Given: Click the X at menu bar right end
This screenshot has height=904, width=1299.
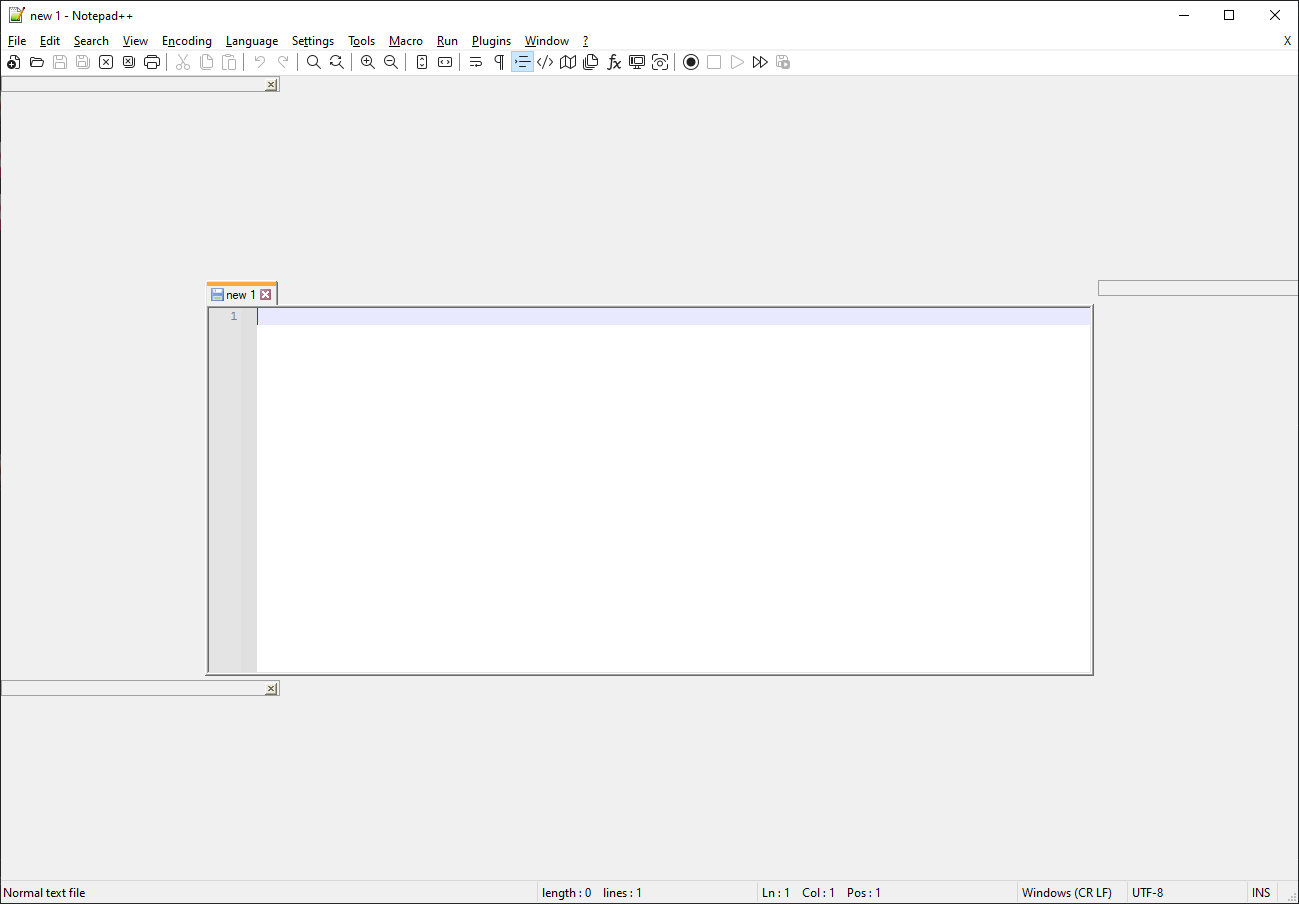Looking at the screenshot, I should click(x=1287, y=41).
